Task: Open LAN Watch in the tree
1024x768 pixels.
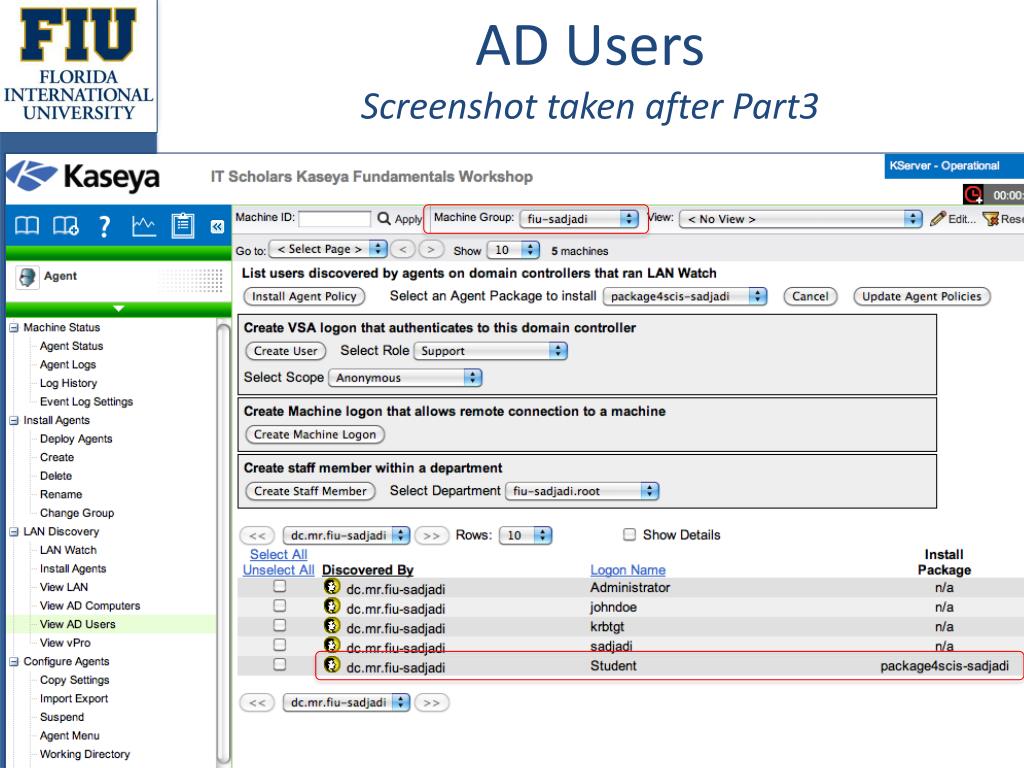Action: pyautogui.click(x=68, y=550)
